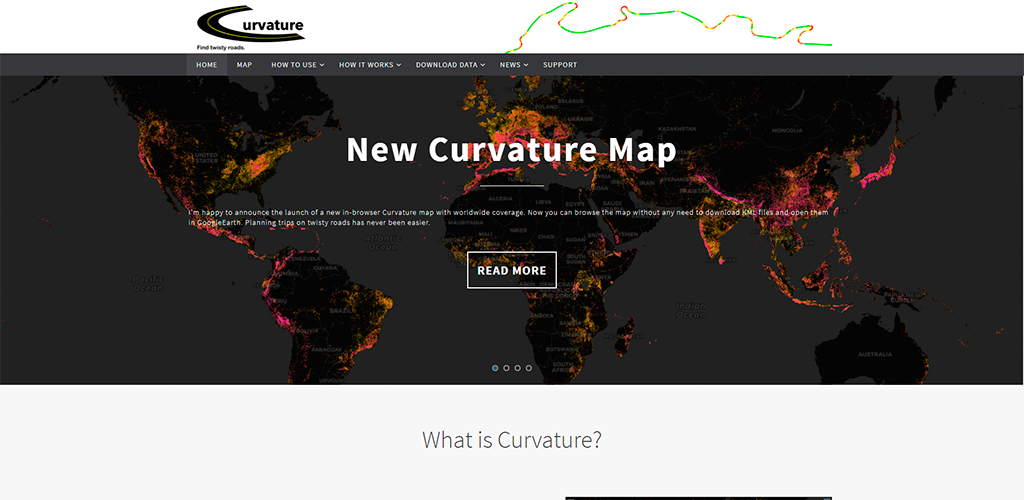This screenshot has height=500, width=1024.
Task: Click the Curvature logo
Action: click(251, 27)
